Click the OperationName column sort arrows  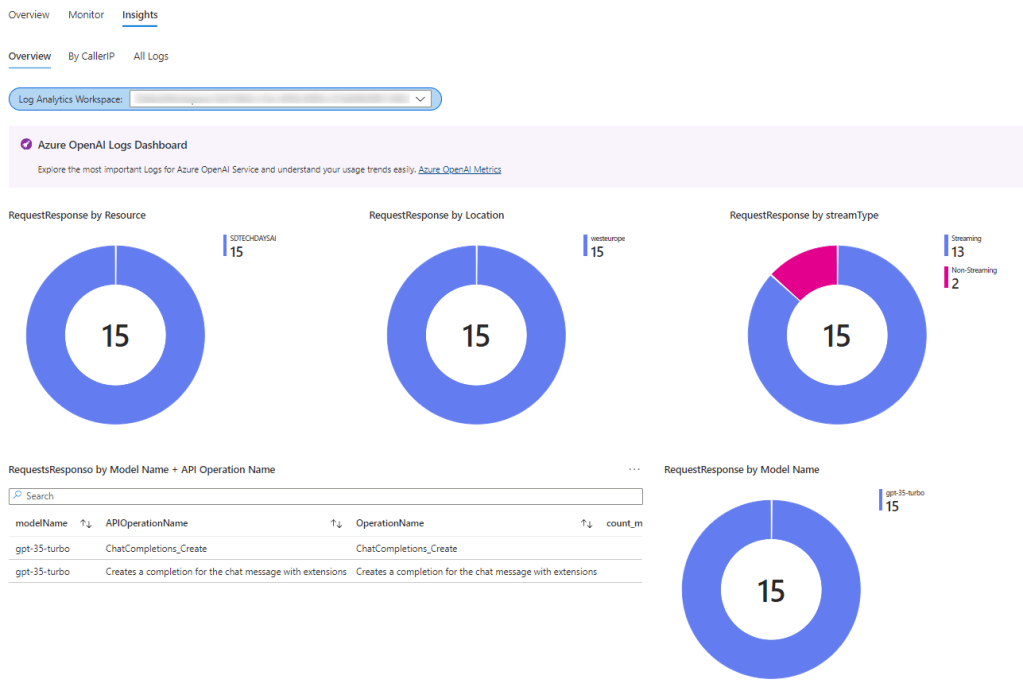[x=587, y=523]
